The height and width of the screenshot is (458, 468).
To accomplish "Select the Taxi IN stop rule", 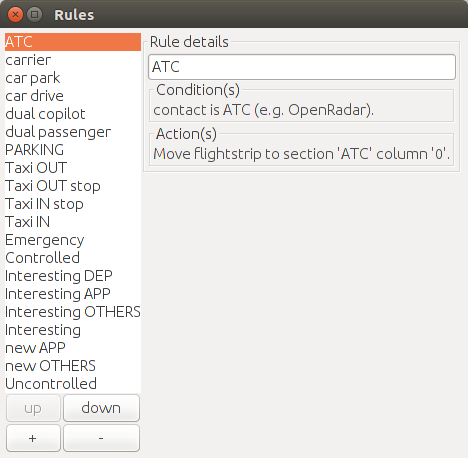I will pos(73,204).
